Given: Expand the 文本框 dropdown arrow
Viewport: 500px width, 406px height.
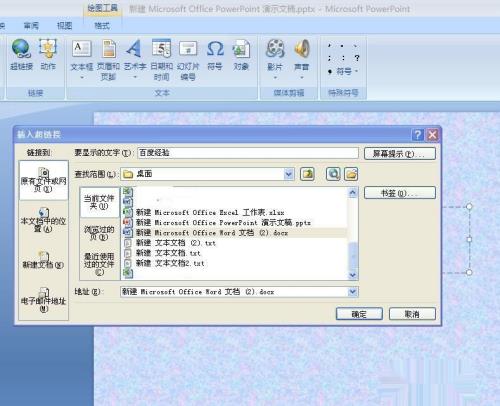Looking at the screenshot, I should click(82, 77).
